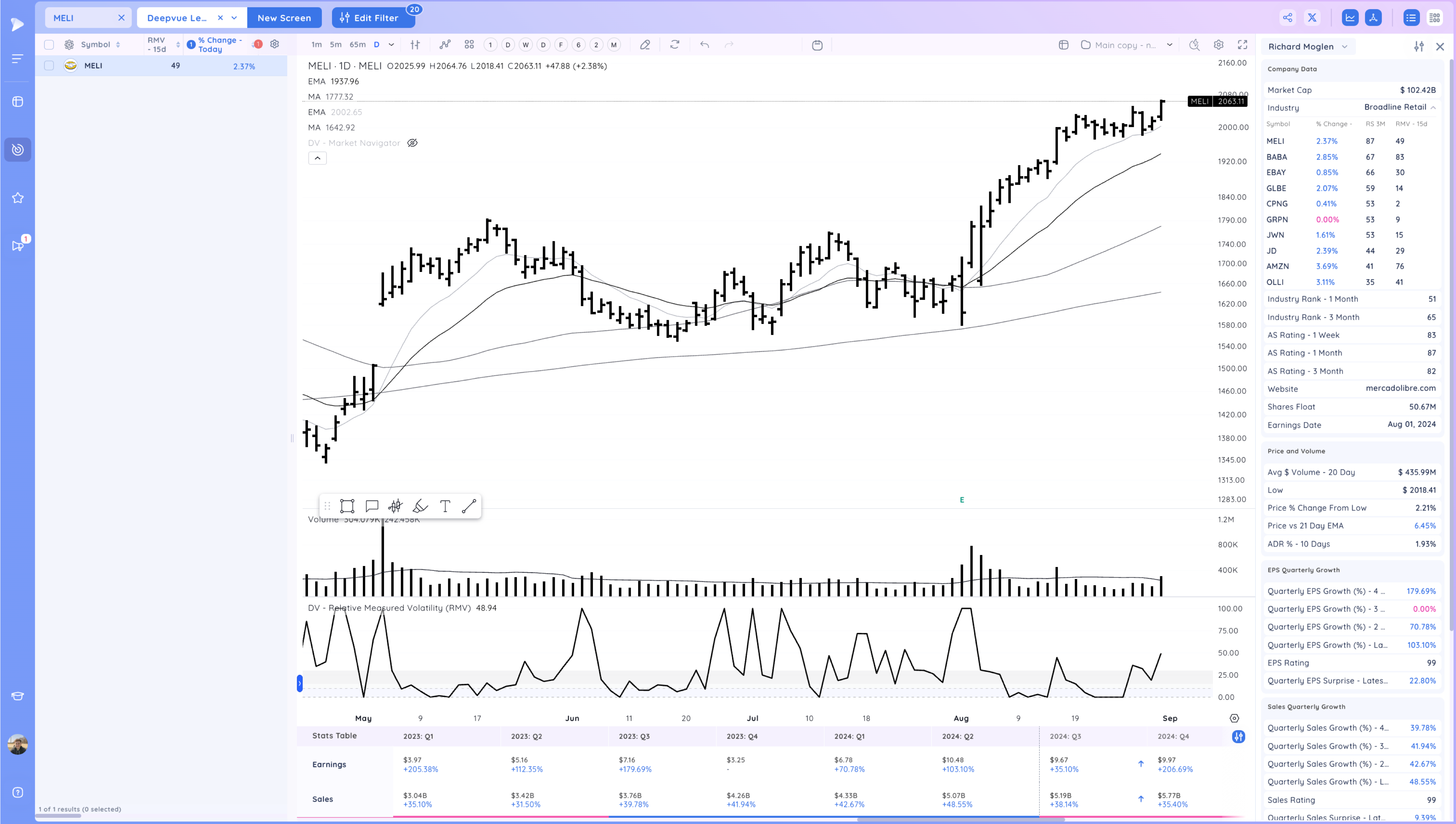
Task: Click the refresh chart icon
Action: pyautogui.click(x=674, y=45)
